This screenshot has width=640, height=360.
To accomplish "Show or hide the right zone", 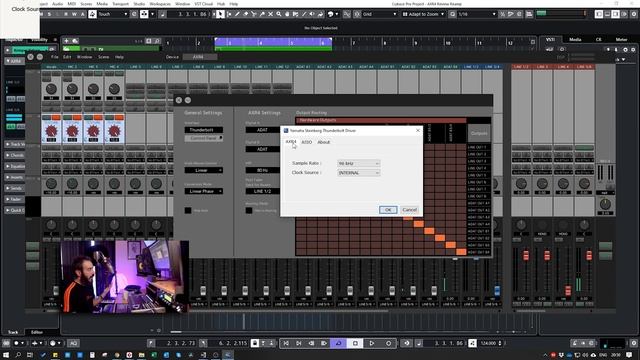I will pyautogui.click(x=615, y=14).
